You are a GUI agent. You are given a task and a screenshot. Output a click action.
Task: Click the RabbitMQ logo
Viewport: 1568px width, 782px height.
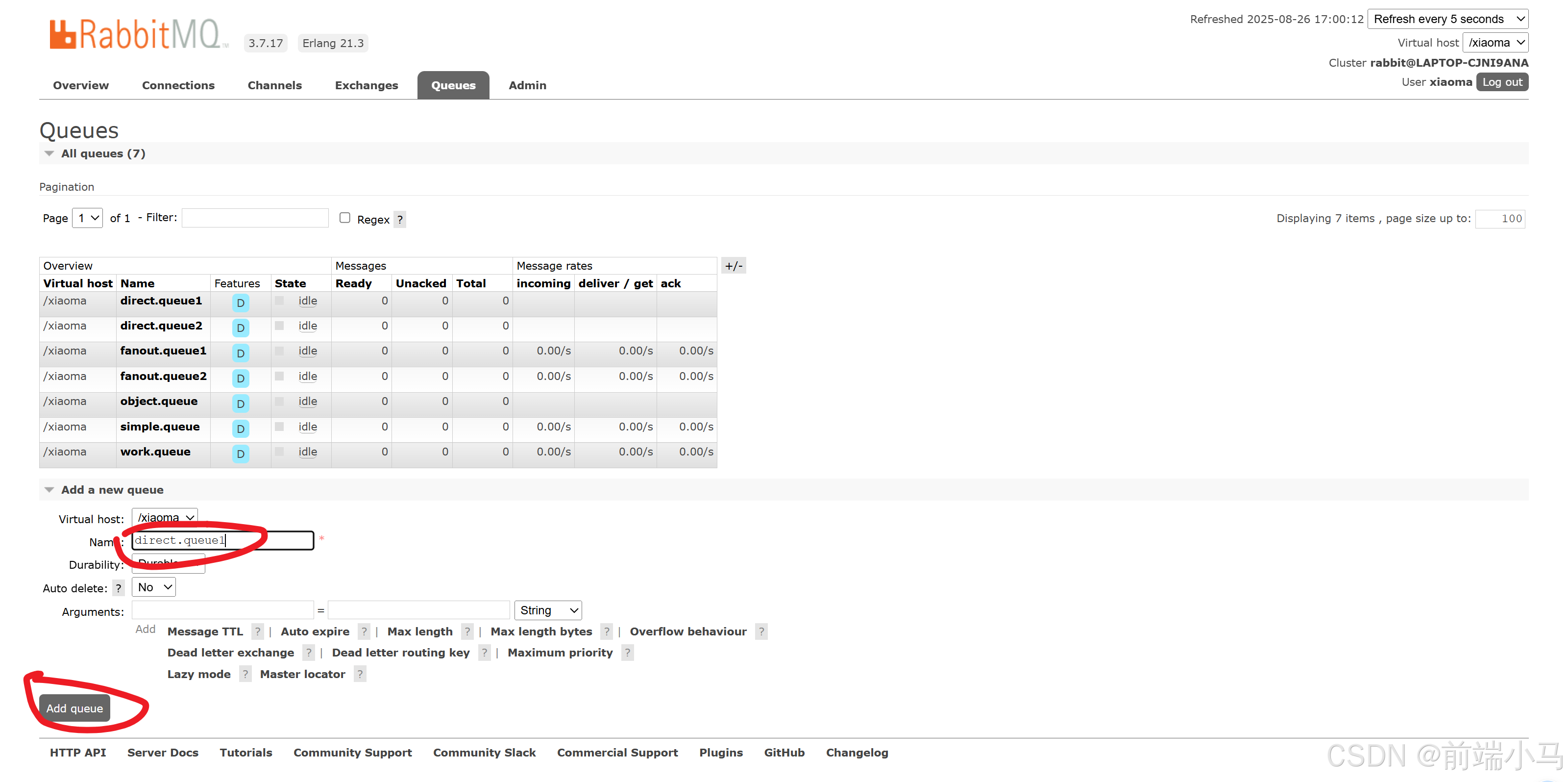(x=138, y=34)
